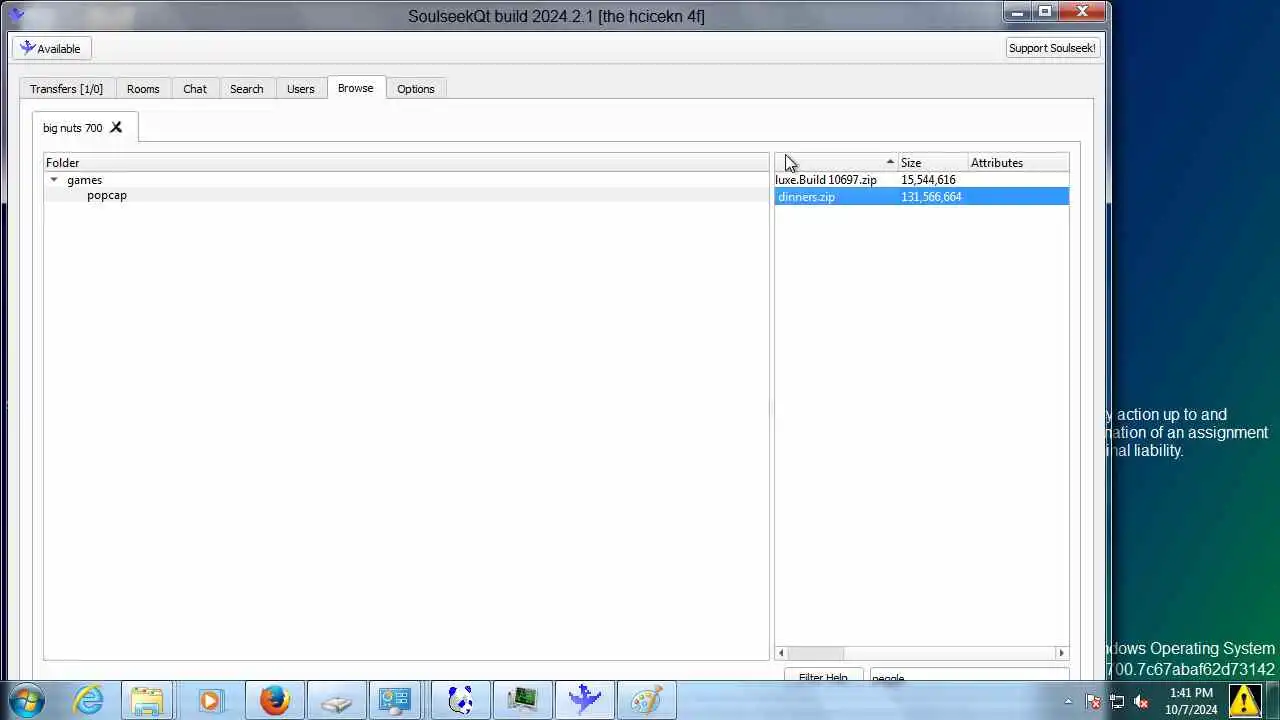Open the panda application taskbar icon
The height and width of the screenshot is (720, 1280).
tap(460, 700)
